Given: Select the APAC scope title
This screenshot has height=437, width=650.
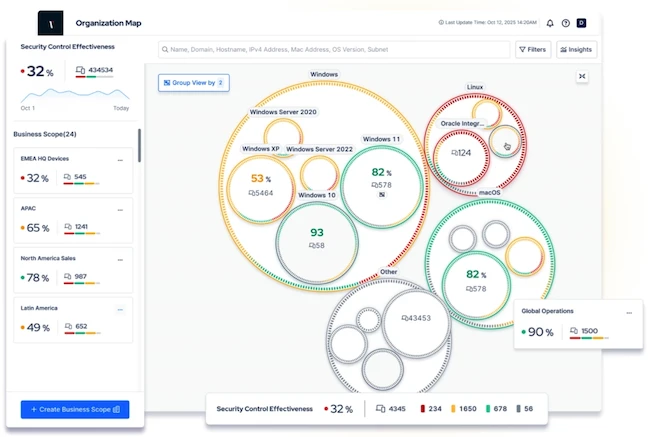Looking at the screenshot, I should tap(28, 209).
